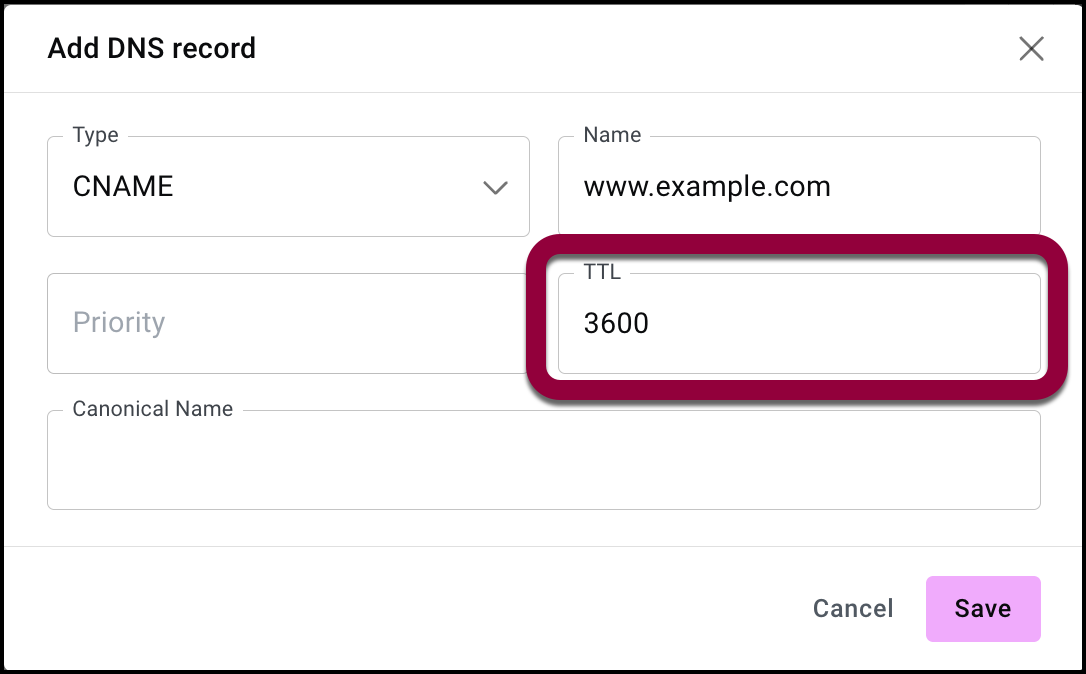Click the Name field label
Viewport: 1086px width, 674px height.
pos(612,135)
